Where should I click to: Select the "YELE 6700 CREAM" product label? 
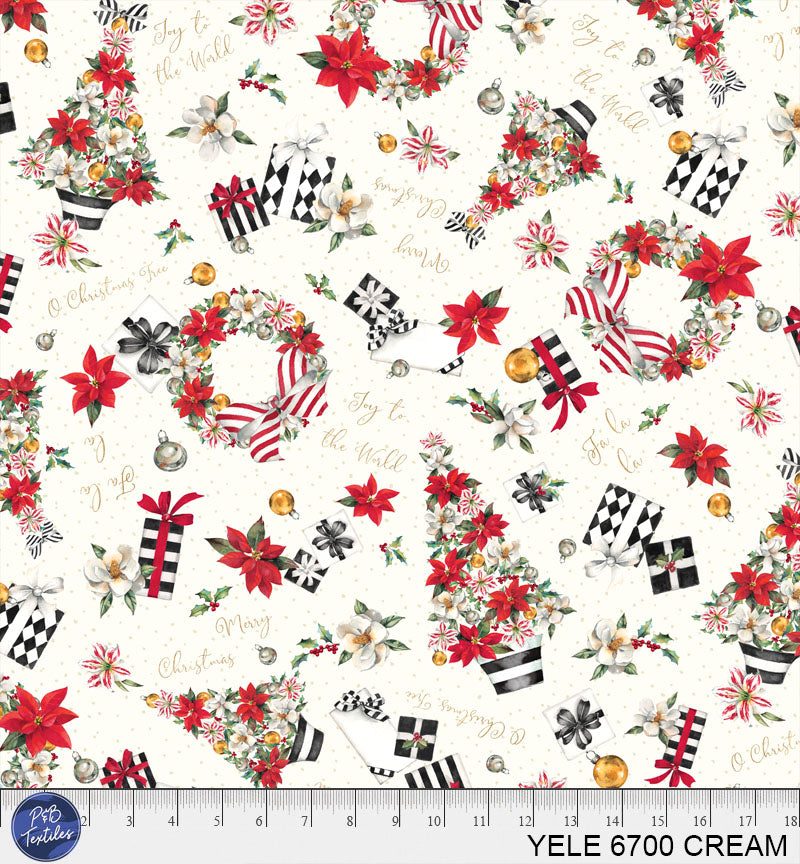pos(657,846)
